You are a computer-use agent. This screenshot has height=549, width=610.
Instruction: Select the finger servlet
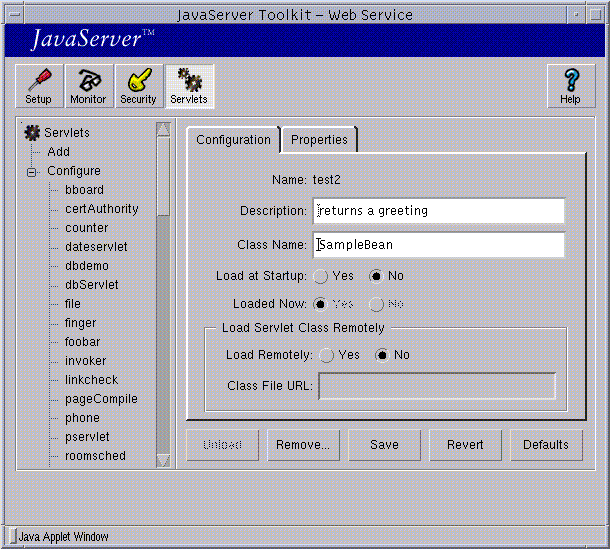(x=80, y=323)
